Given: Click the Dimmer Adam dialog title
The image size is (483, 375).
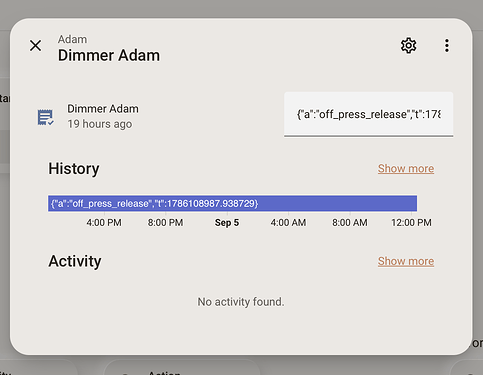Looking at the screenshot, I should click(109, 55).
